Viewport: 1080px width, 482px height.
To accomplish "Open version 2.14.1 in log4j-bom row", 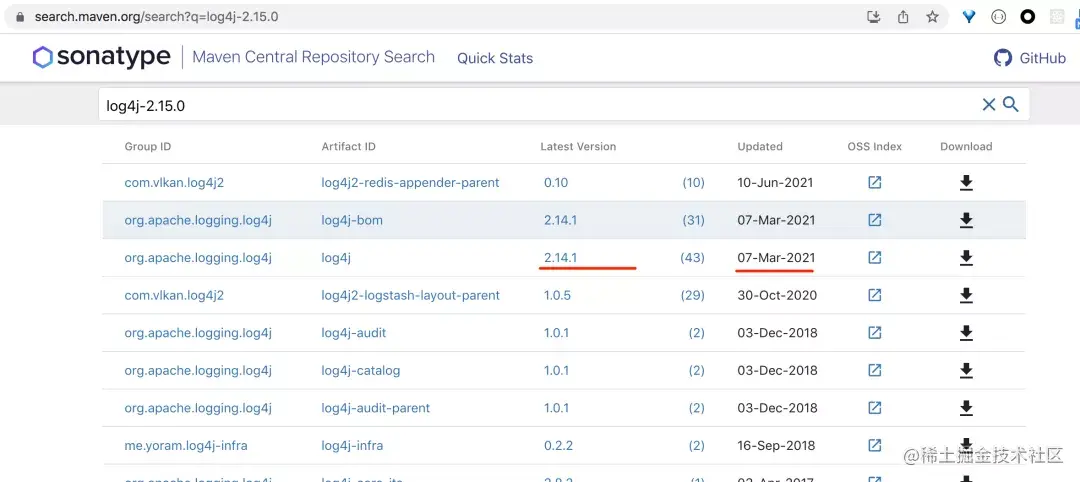I will (561, 220).
